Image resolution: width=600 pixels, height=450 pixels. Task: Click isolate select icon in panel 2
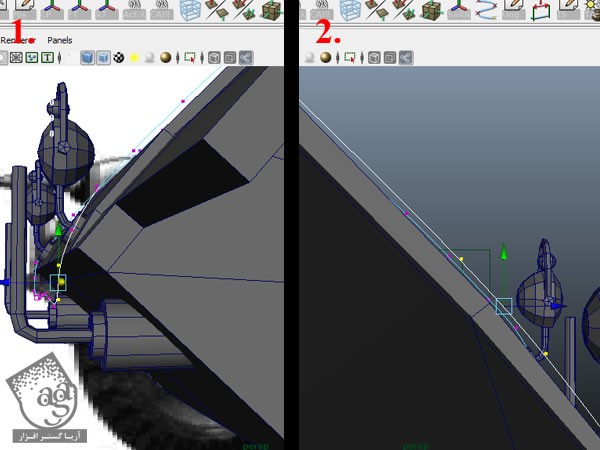click(x=349, y=58)
